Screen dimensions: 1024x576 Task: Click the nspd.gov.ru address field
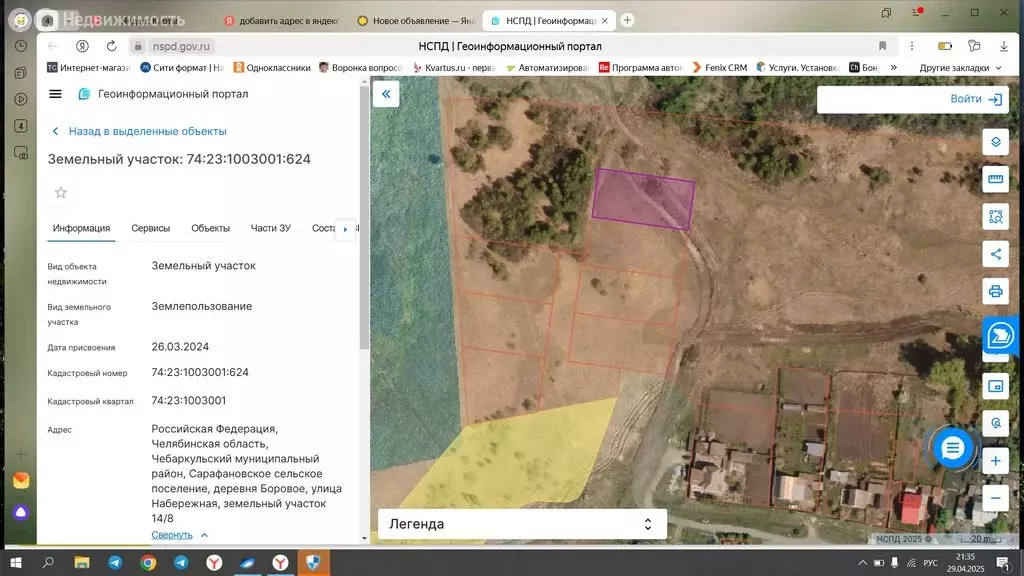pos(182,46)
